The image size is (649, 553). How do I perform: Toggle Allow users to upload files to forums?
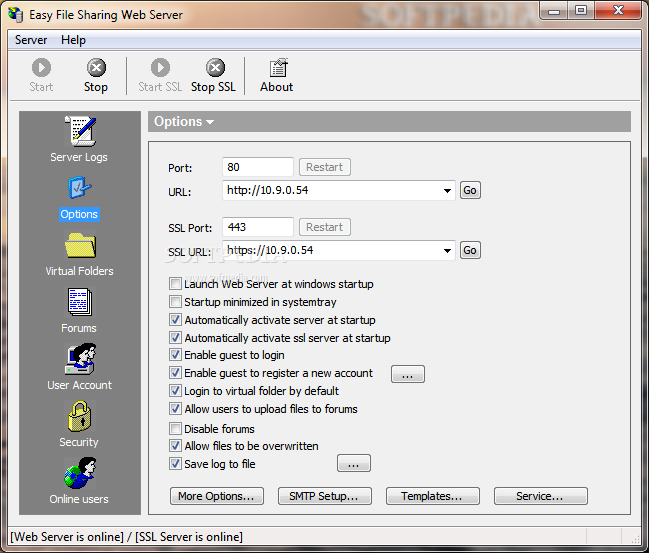pos(175,409)
